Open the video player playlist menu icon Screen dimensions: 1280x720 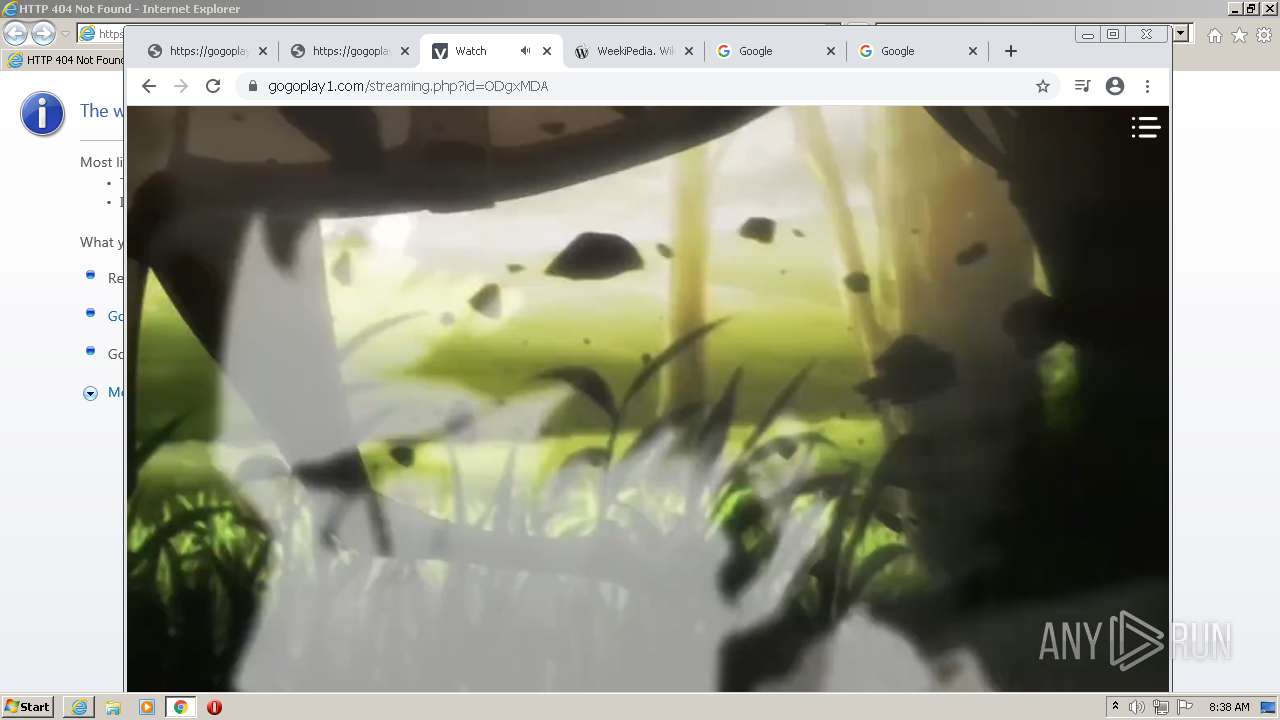(1145, 127)
